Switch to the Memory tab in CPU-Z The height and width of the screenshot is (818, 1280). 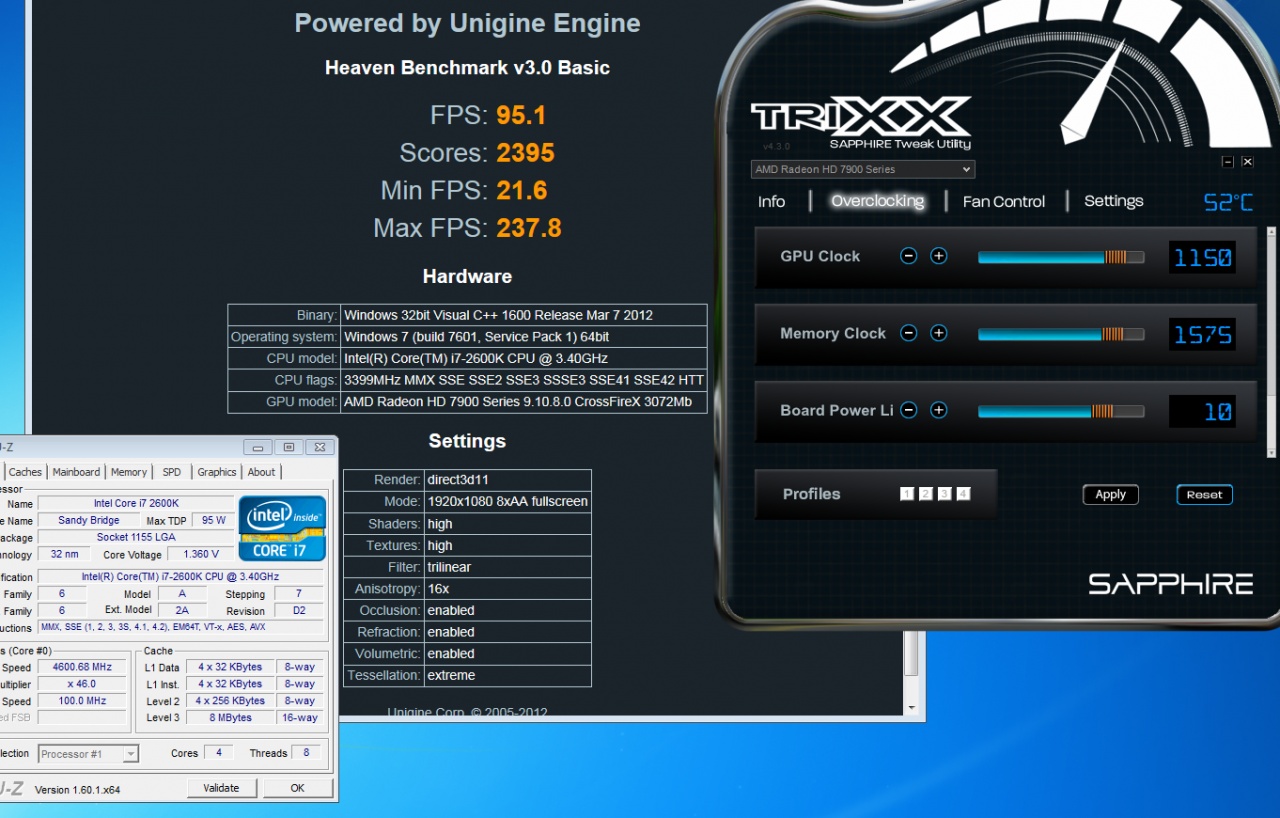tap(129, 472)
